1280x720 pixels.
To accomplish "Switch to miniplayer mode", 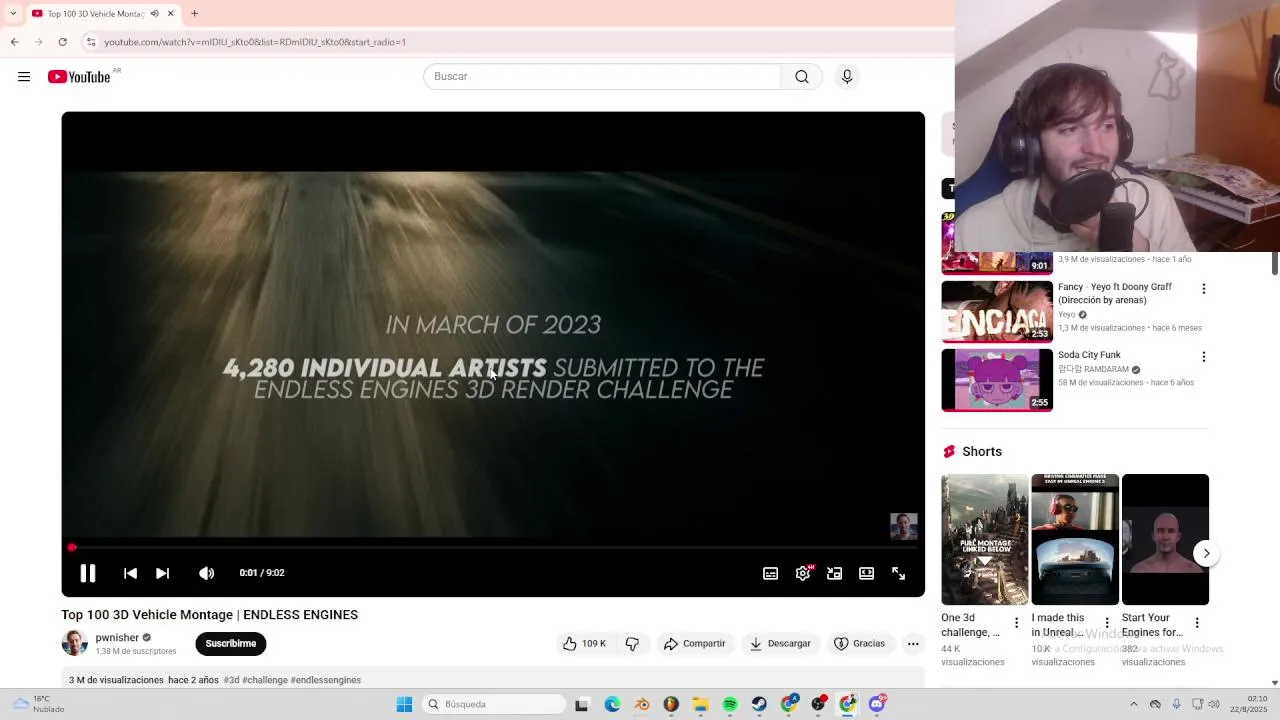I will 834,573.
